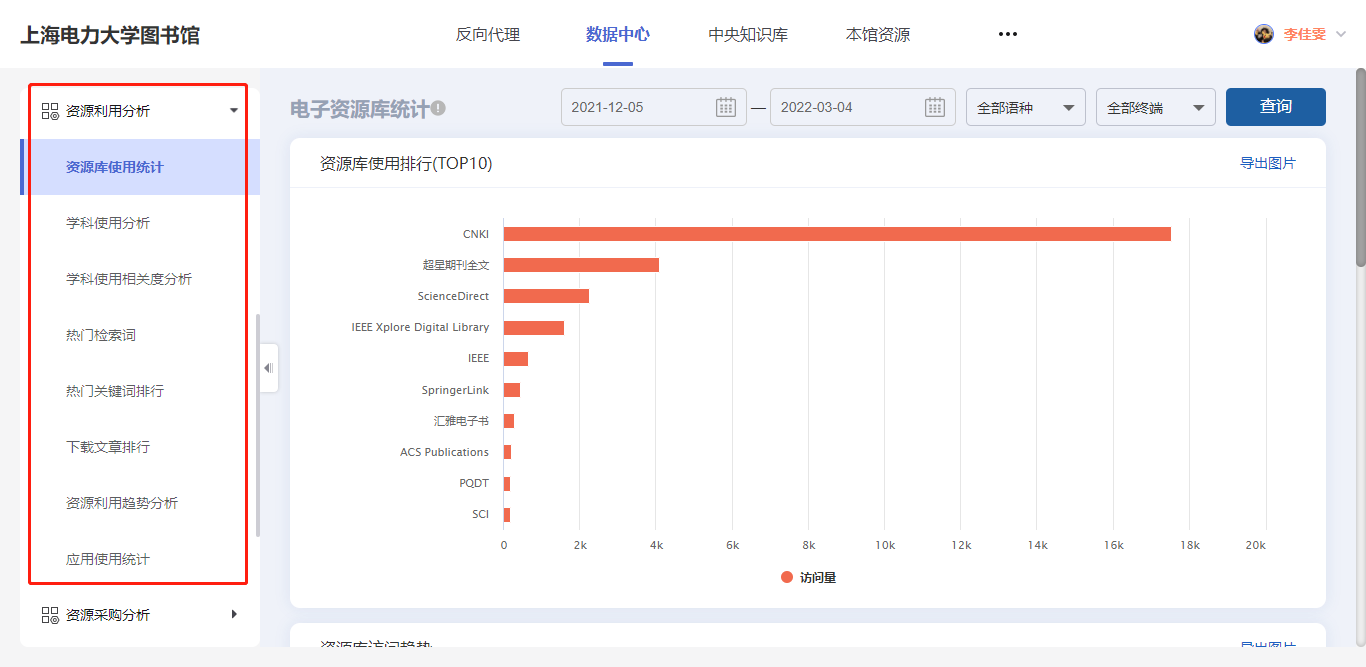Screen dimensions: 1366x667
Task: Open the end date calendar icon
Action: pos(935,107)
